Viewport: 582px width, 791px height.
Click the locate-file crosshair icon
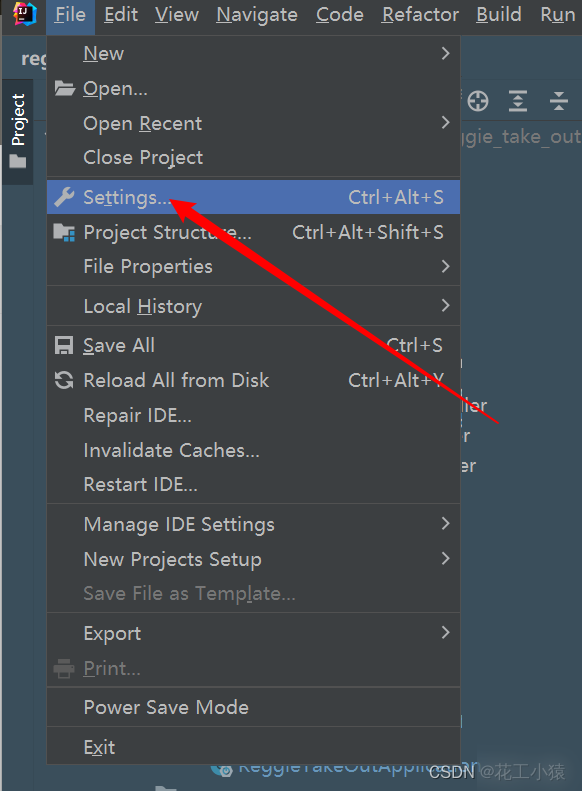pos(478,101)
